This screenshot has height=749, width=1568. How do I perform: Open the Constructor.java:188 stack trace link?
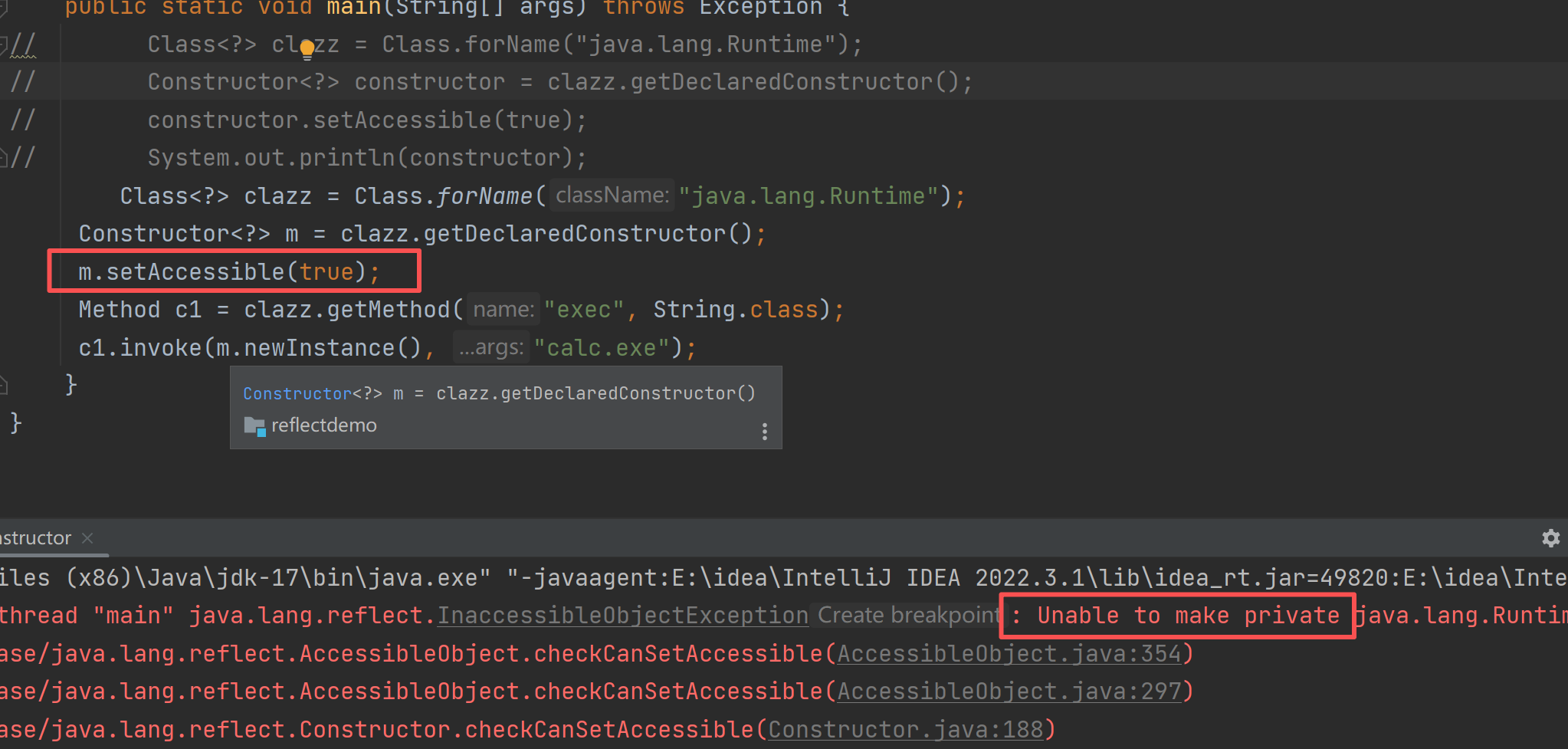click(905, 729)
